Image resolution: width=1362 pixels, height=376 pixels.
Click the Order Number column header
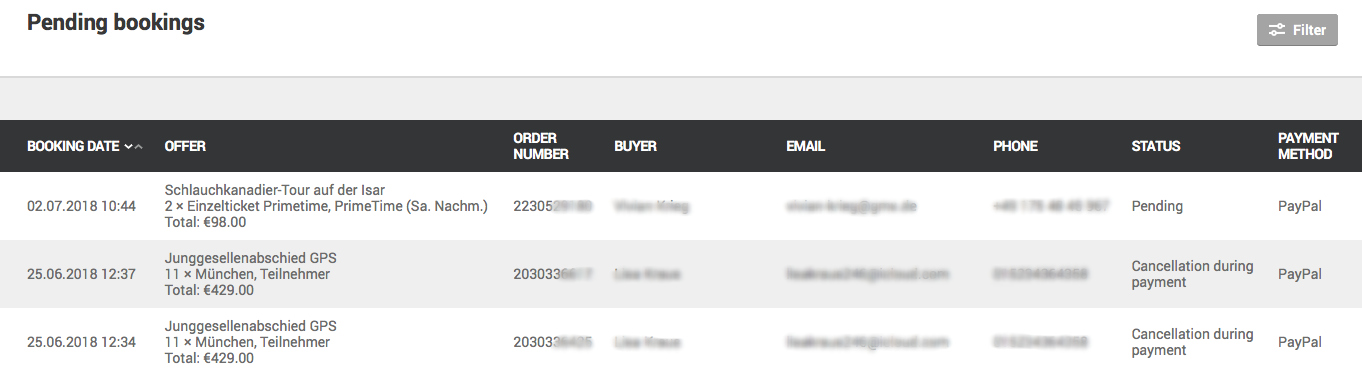[541, 146]
